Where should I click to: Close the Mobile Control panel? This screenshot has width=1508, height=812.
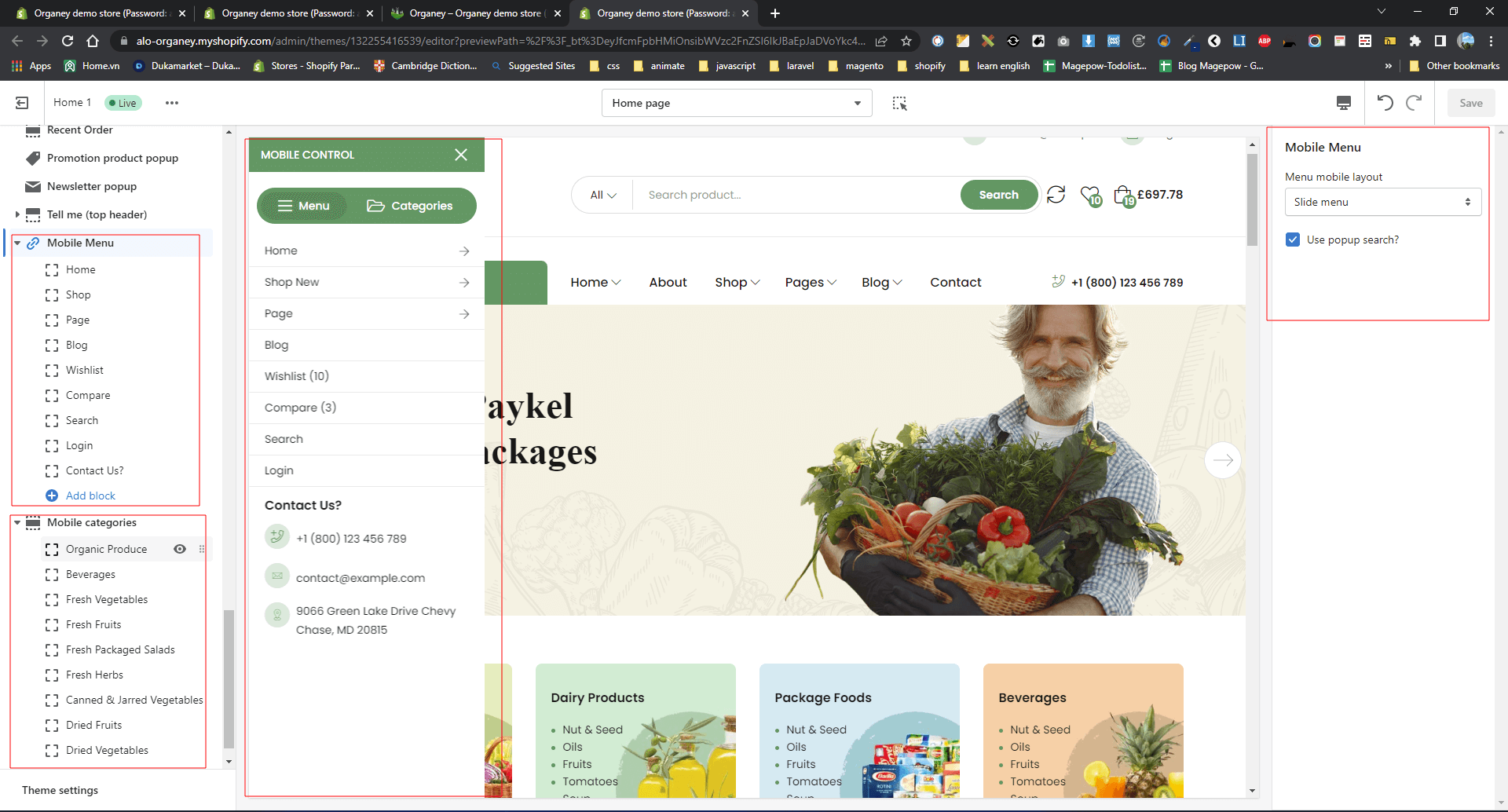(x=461, y=155)
